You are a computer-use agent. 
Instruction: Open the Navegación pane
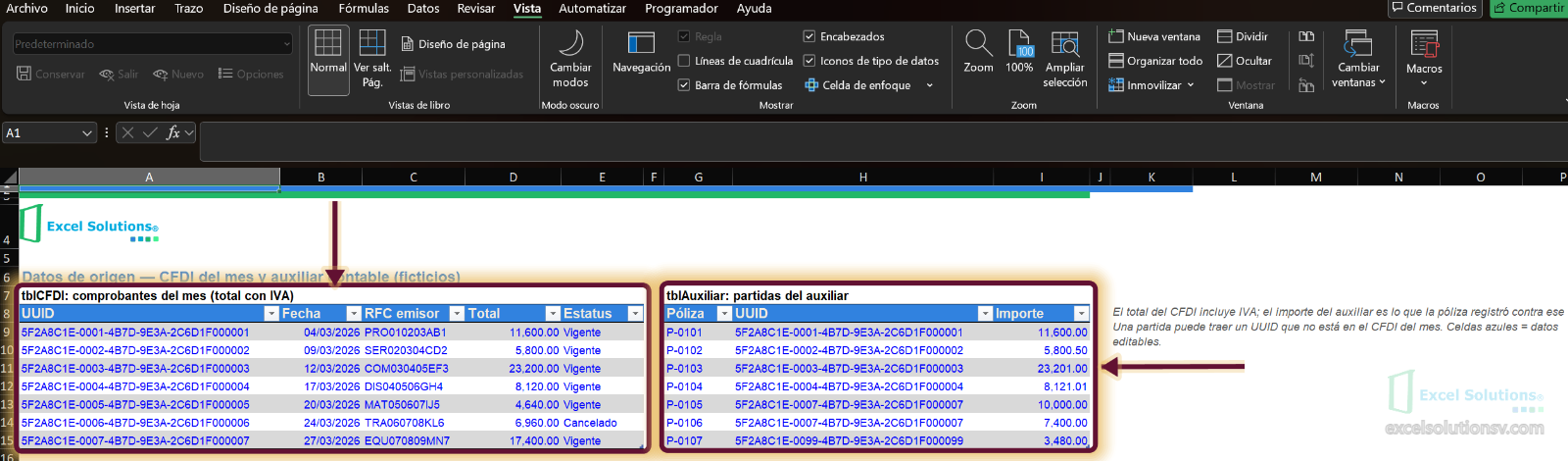point(641,54)
